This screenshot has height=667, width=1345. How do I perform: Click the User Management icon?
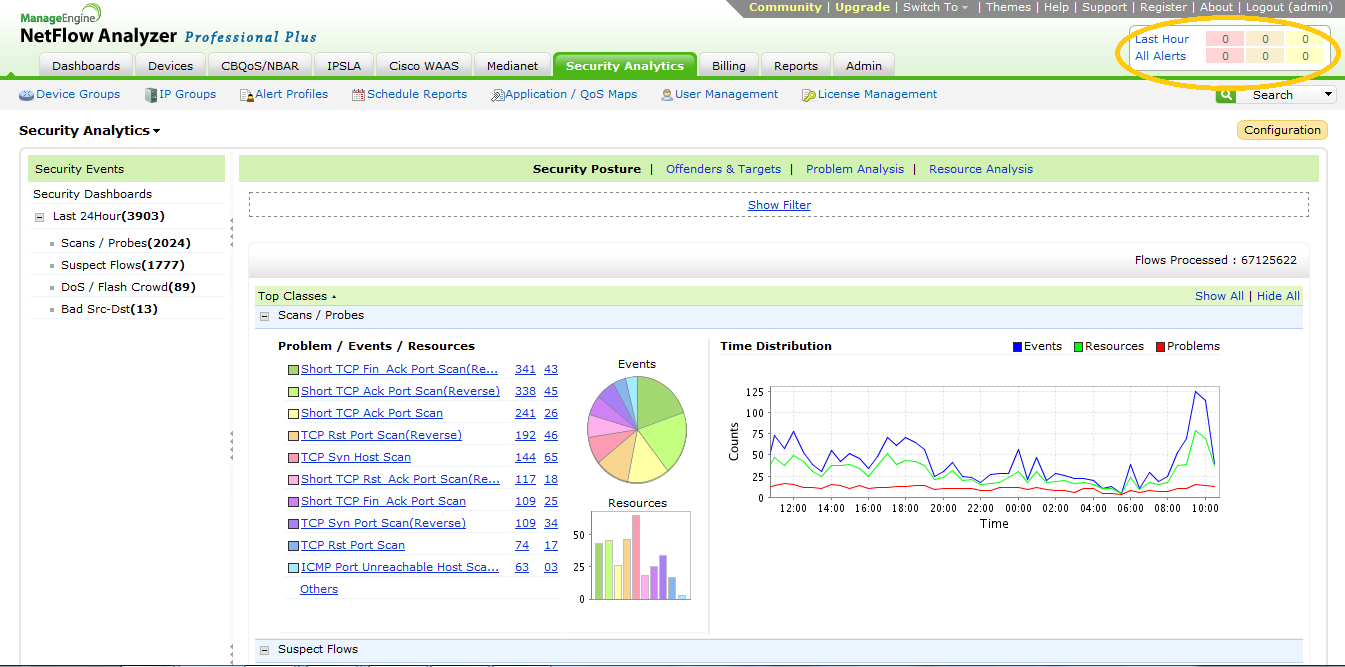point(667,95)
